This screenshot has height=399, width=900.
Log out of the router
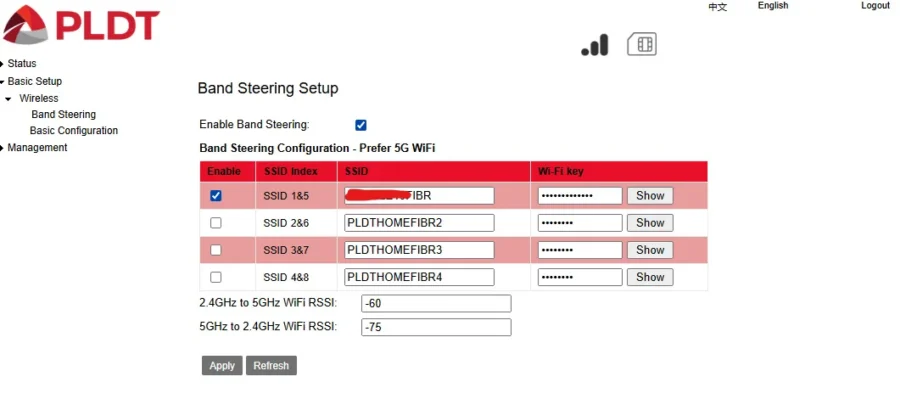(x=875, y=6)
